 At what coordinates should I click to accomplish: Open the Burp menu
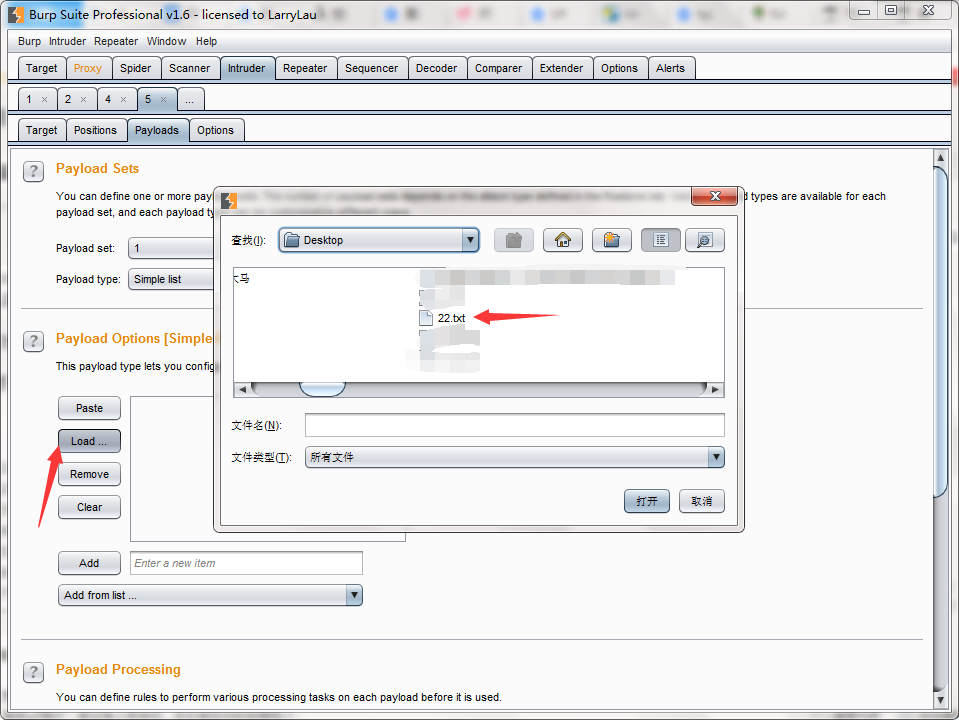[29, 42]
